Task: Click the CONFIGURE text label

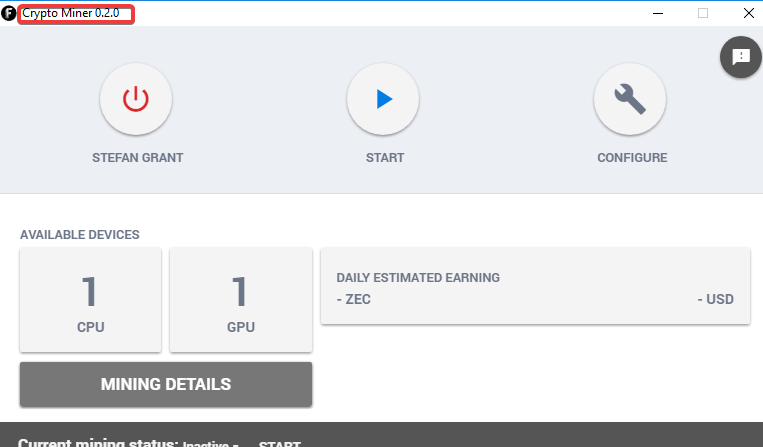Action: [x=632, y=158]
